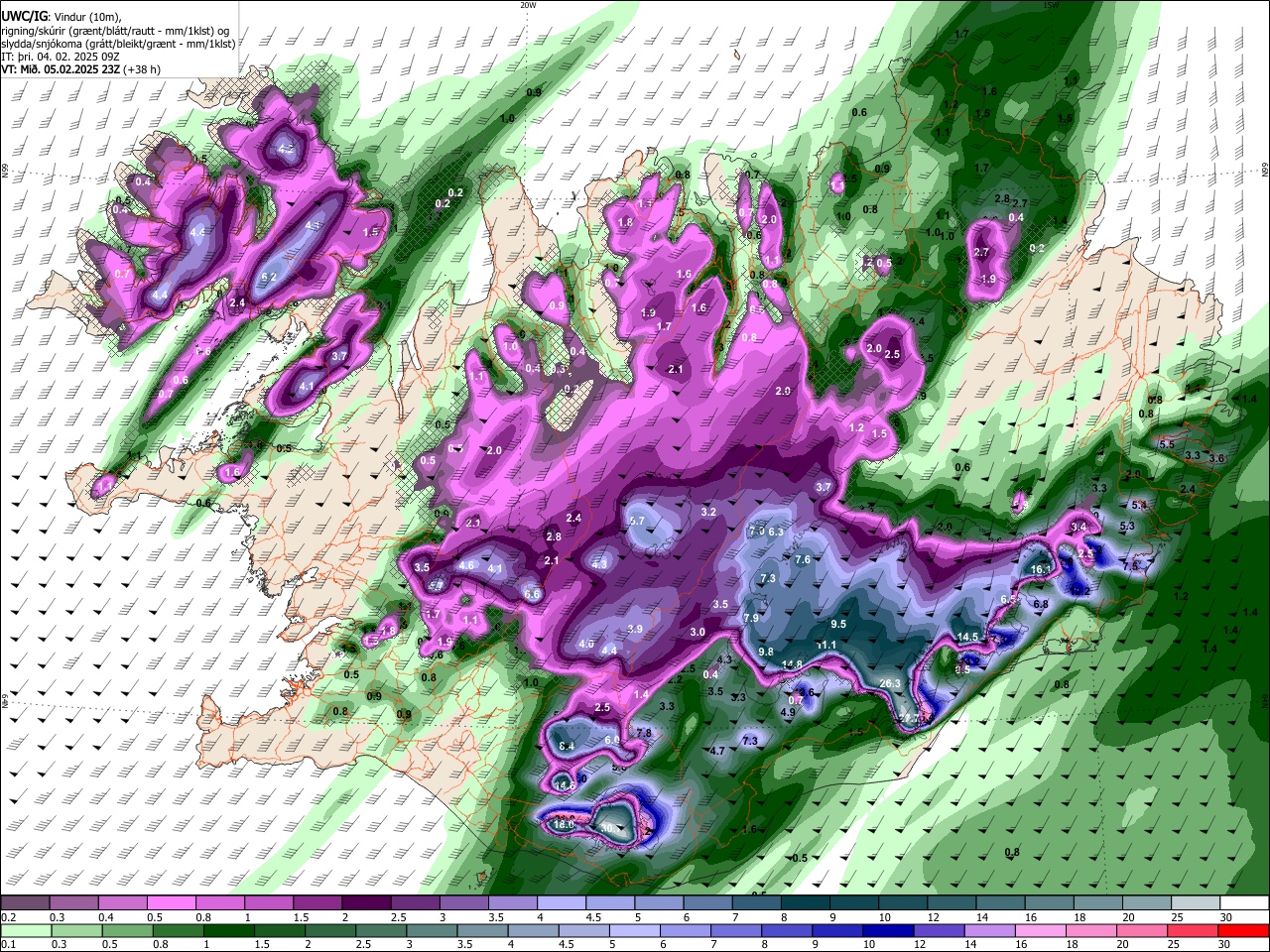1270x952 pixels.
Task: Click the '4.2' value in the Westfjords
Action: click(287, 149)
